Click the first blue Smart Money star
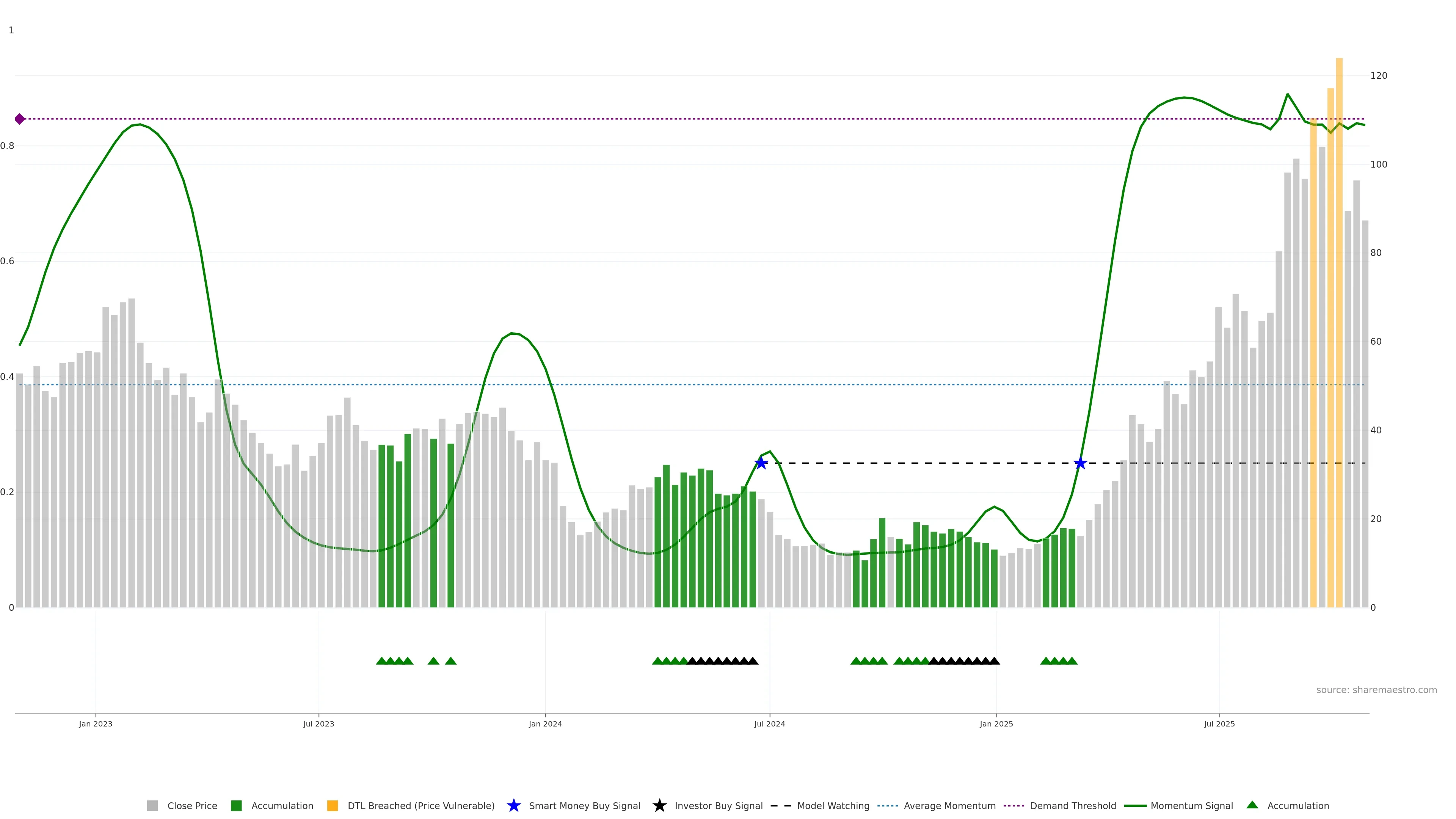 (x=761, y=463)
